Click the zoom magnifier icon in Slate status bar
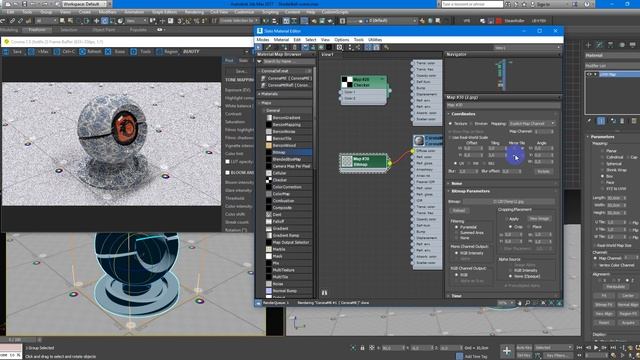The height and width of the screenshot is (360, 640). (527, 303)
